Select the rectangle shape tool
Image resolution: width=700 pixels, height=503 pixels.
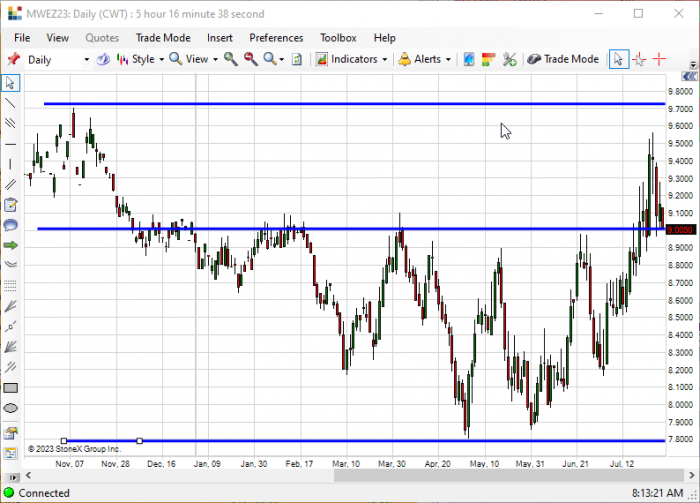coord(10,388)
